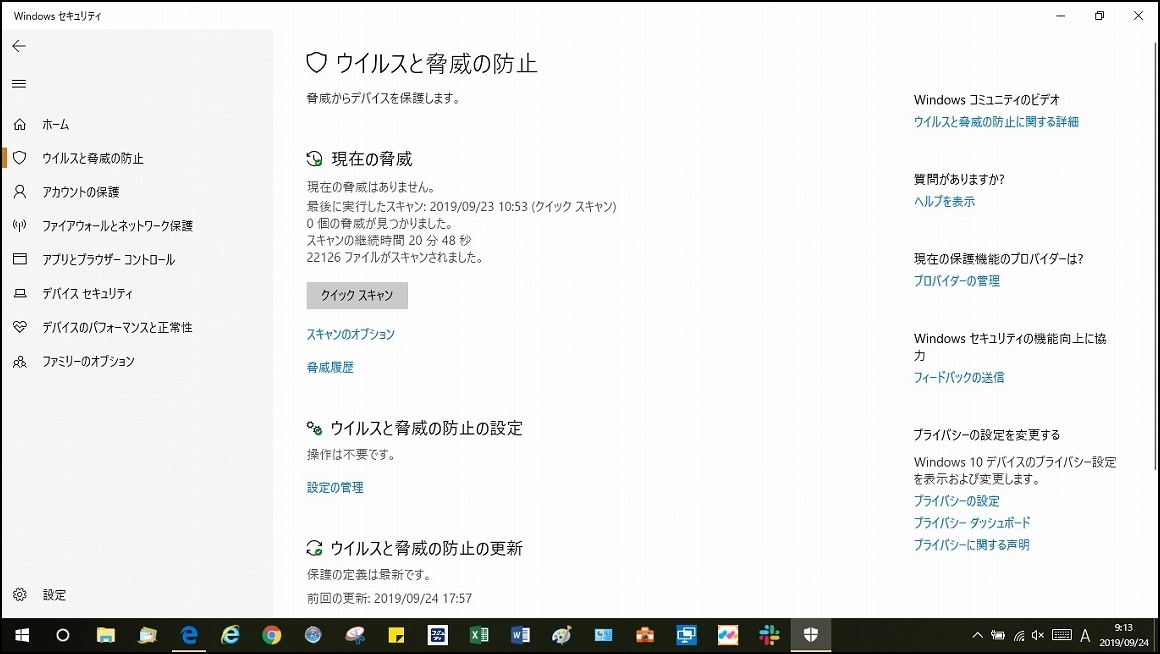Click the 現在の脅威 heading icon

[x=314, y=159]
